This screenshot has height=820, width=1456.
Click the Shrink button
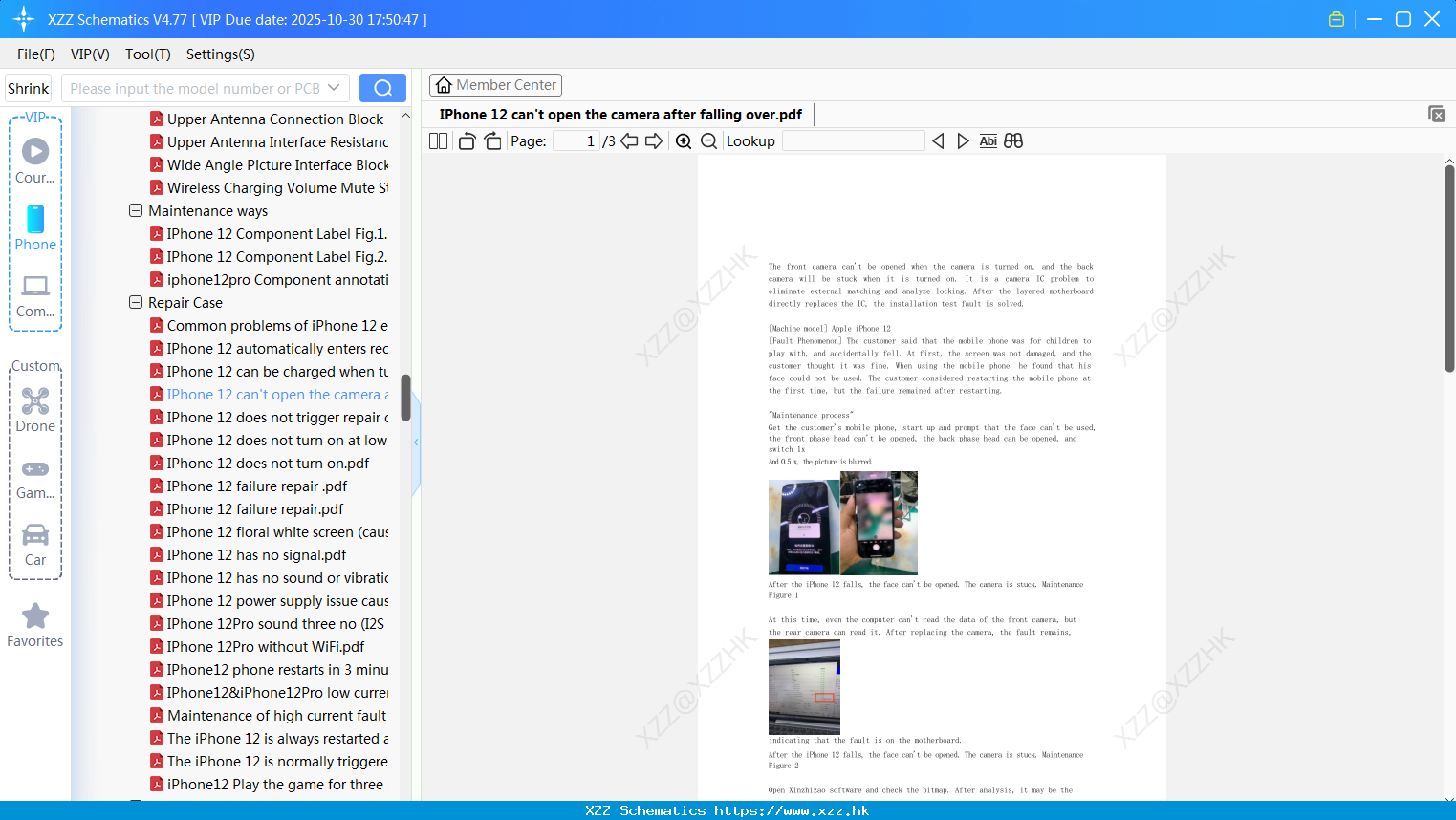(x=29, y=88)
